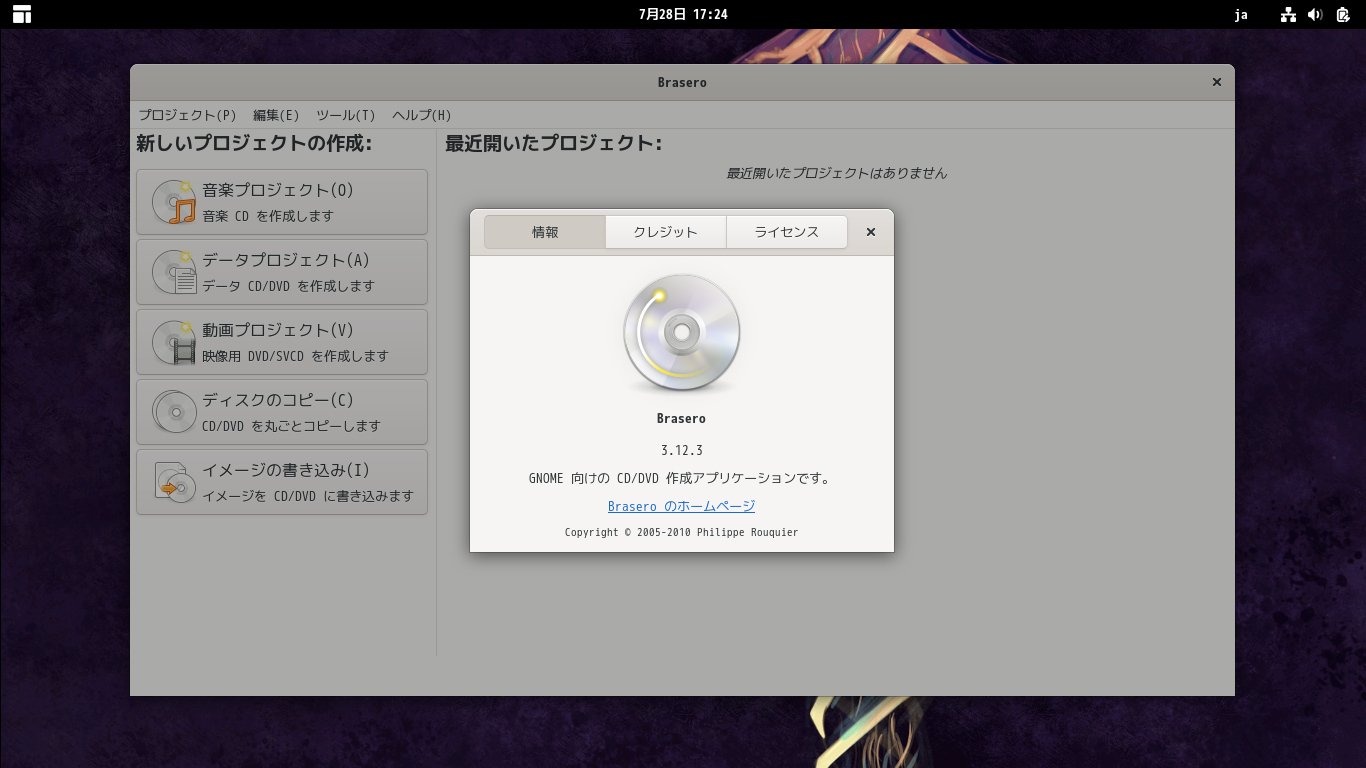Click the disc copy icon
1366x768 pixels.
[174, 412]
